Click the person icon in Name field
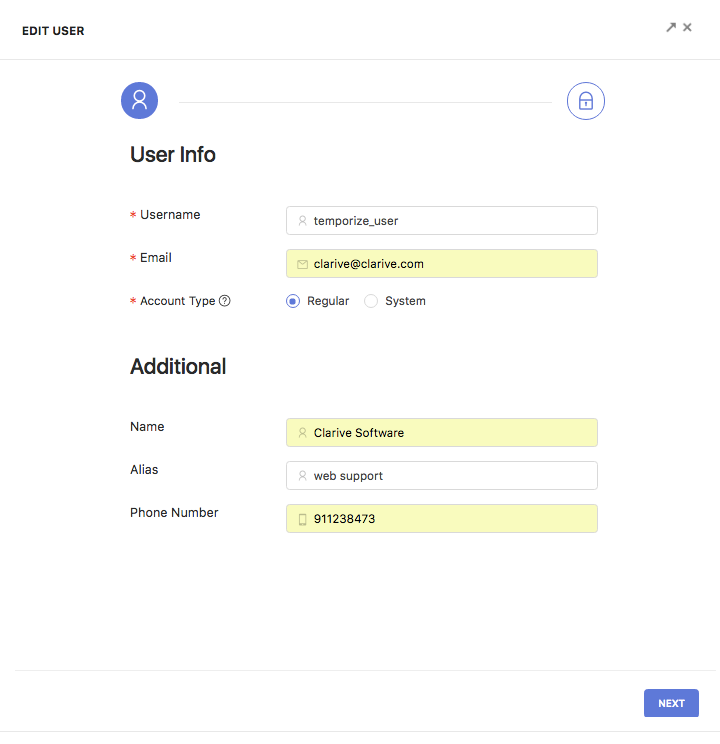The width and height of the screenshot is (720, 744). (x=302, y=433)
